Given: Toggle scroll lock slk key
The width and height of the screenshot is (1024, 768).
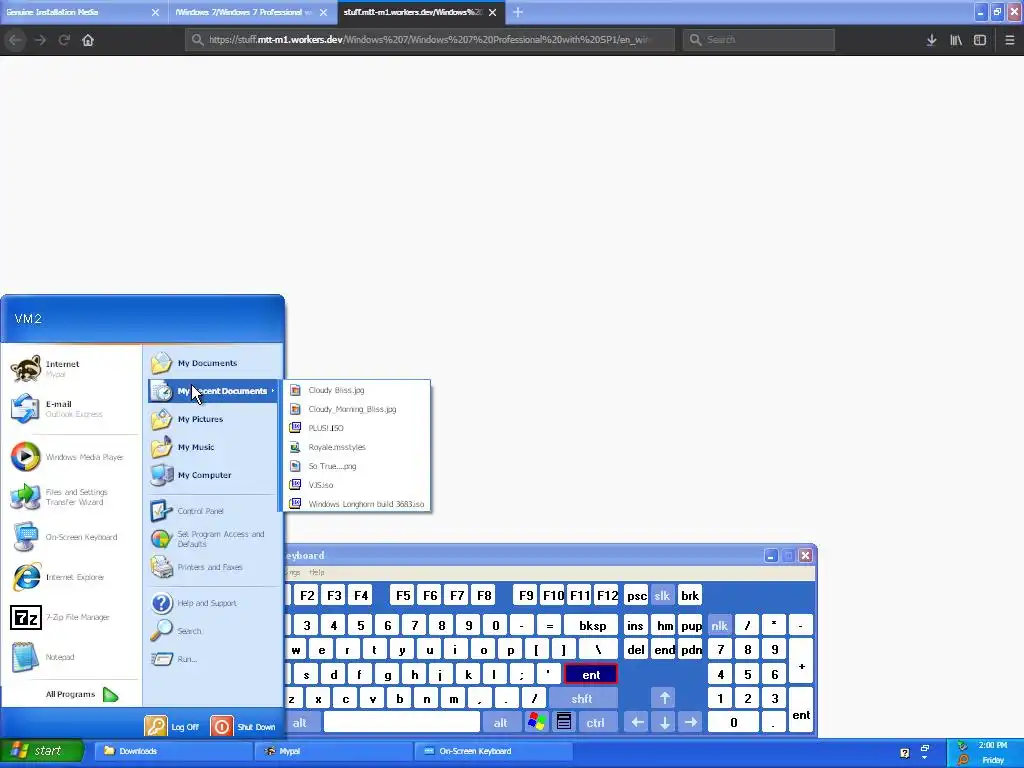Looking at the screenshot, I should pyautogui.click(x=662, y=596).
